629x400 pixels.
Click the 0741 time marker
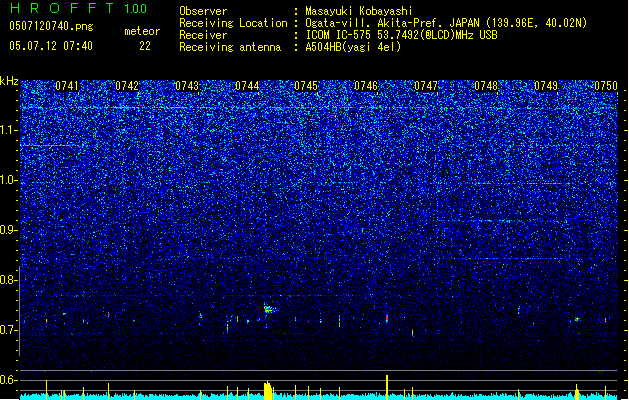point(67,86)
